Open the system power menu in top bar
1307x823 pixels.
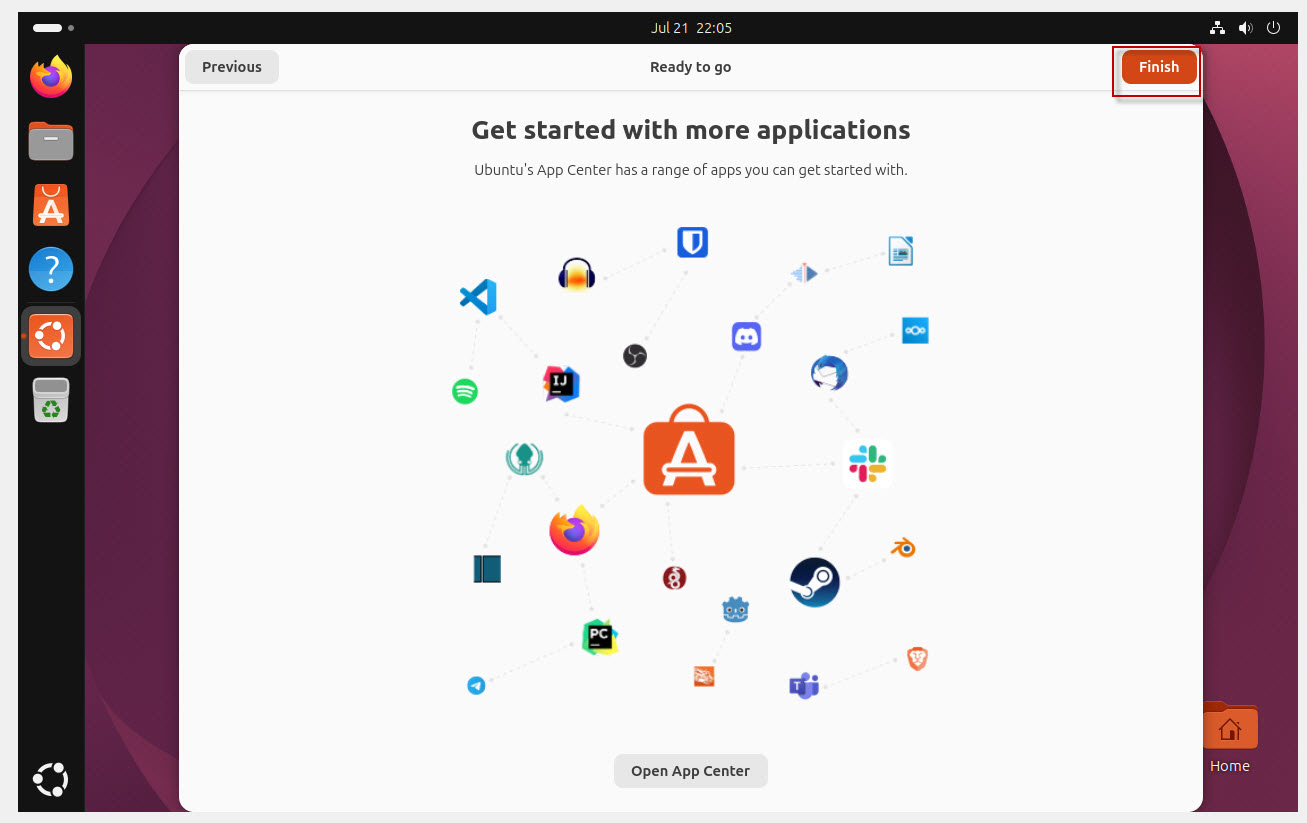pos(1273,28)
